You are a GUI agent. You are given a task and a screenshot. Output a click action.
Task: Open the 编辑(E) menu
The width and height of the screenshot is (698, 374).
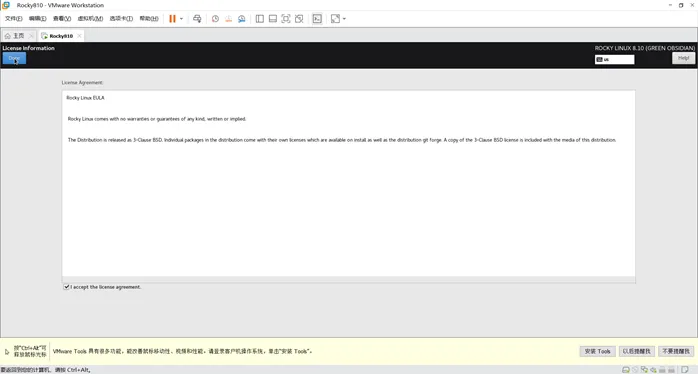pyautogui.click(x=37, y=19)
